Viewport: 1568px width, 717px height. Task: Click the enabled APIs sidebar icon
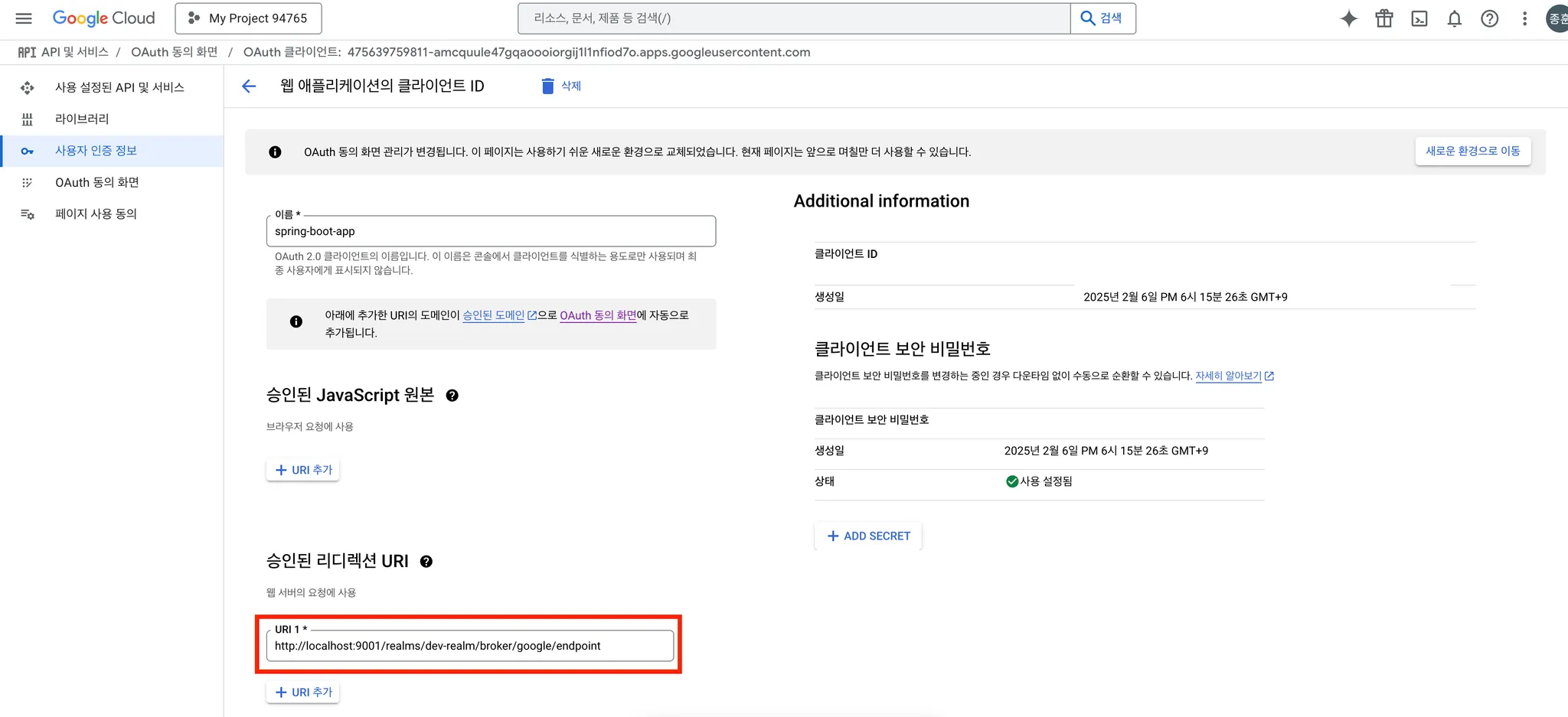[x=28, y=87]
